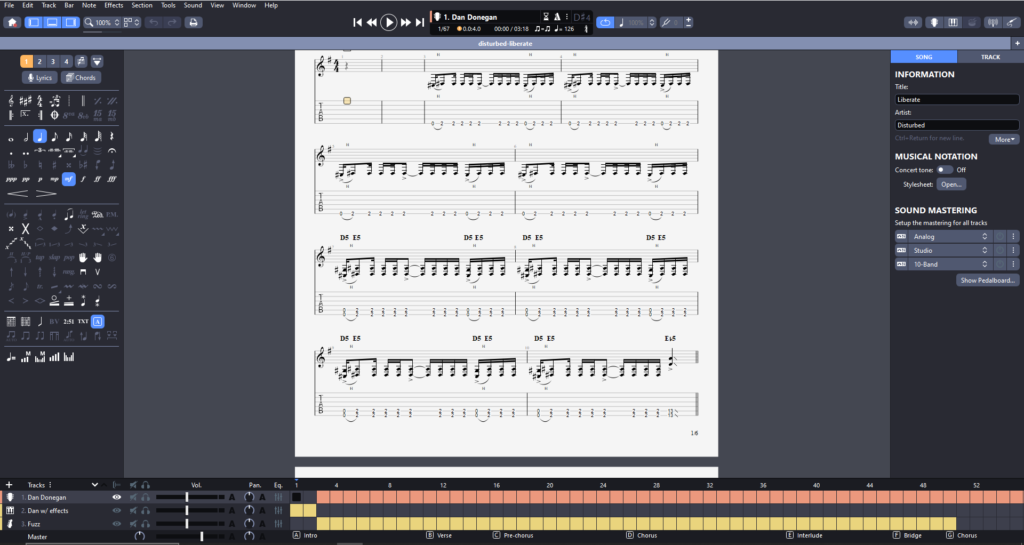
Task: Select the whole note duration
Action: click(11, 137)
